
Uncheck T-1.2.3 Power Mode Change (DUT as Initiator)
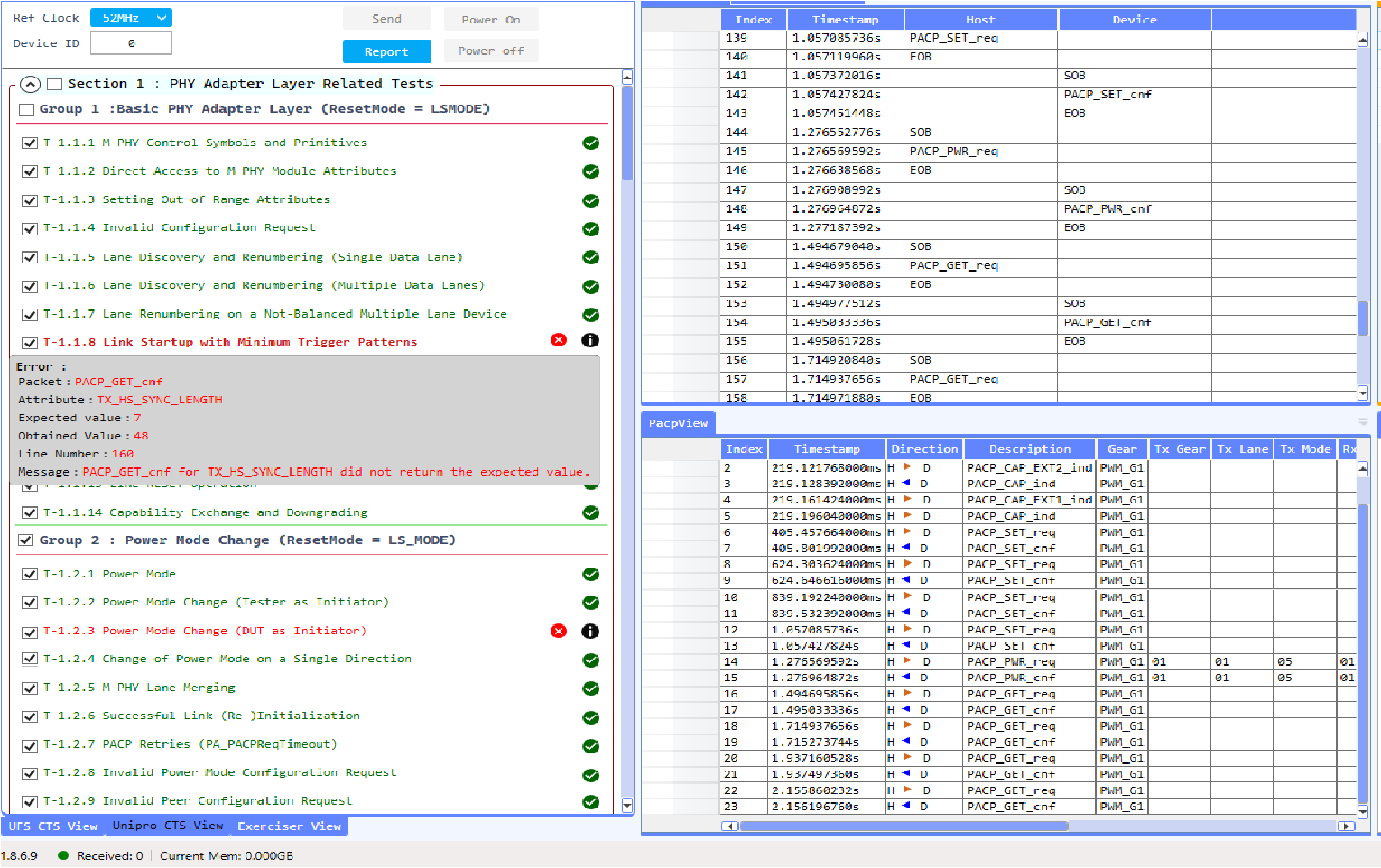30,632
